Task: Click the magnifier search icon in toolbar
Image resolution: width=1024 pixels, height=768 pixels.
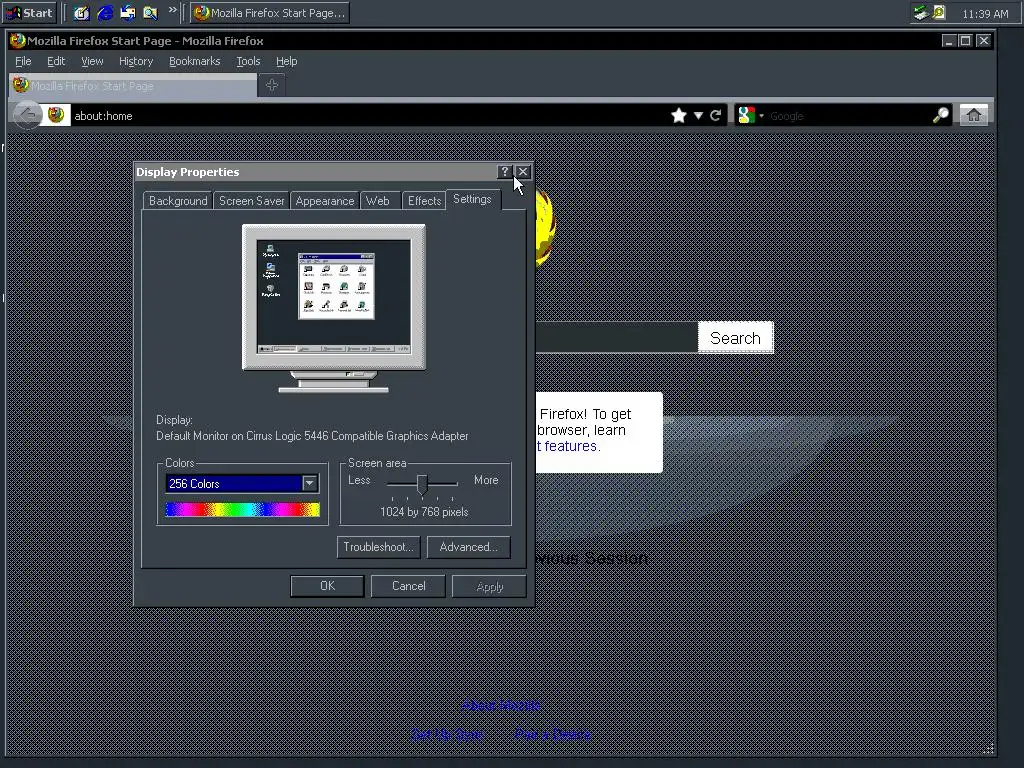Action: 940,116
